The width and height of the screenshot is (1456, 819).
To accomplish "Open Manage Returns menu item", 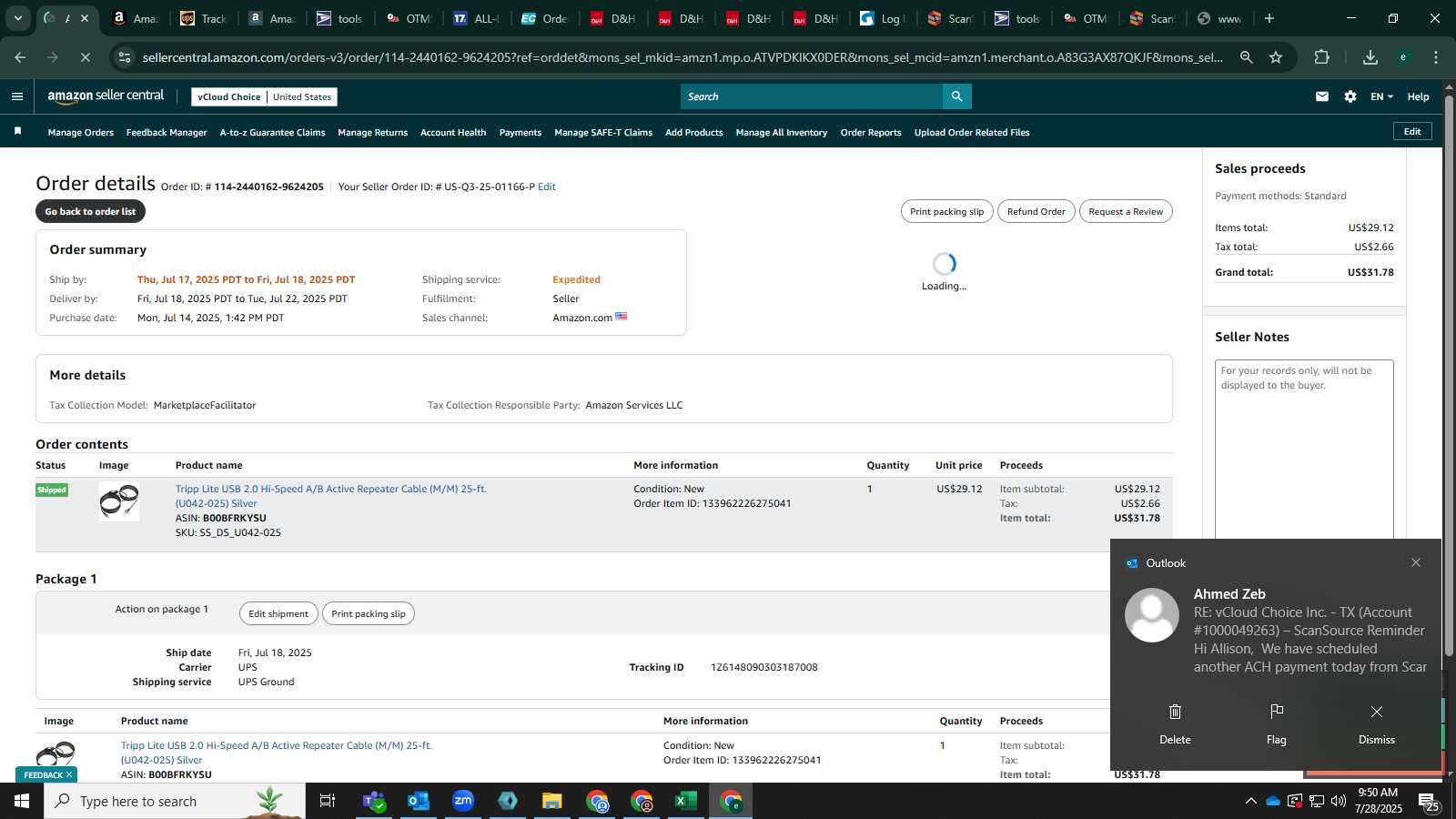I will point(372,132).
